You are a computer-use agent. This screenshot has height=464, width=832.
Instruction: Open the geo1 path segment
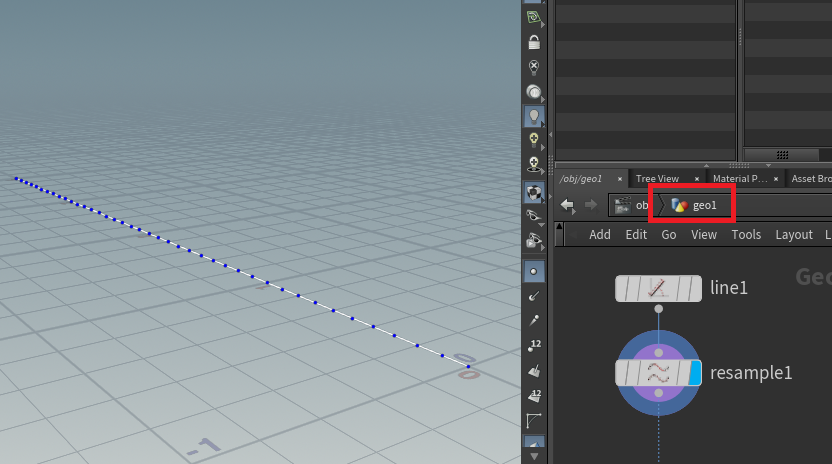694,205
